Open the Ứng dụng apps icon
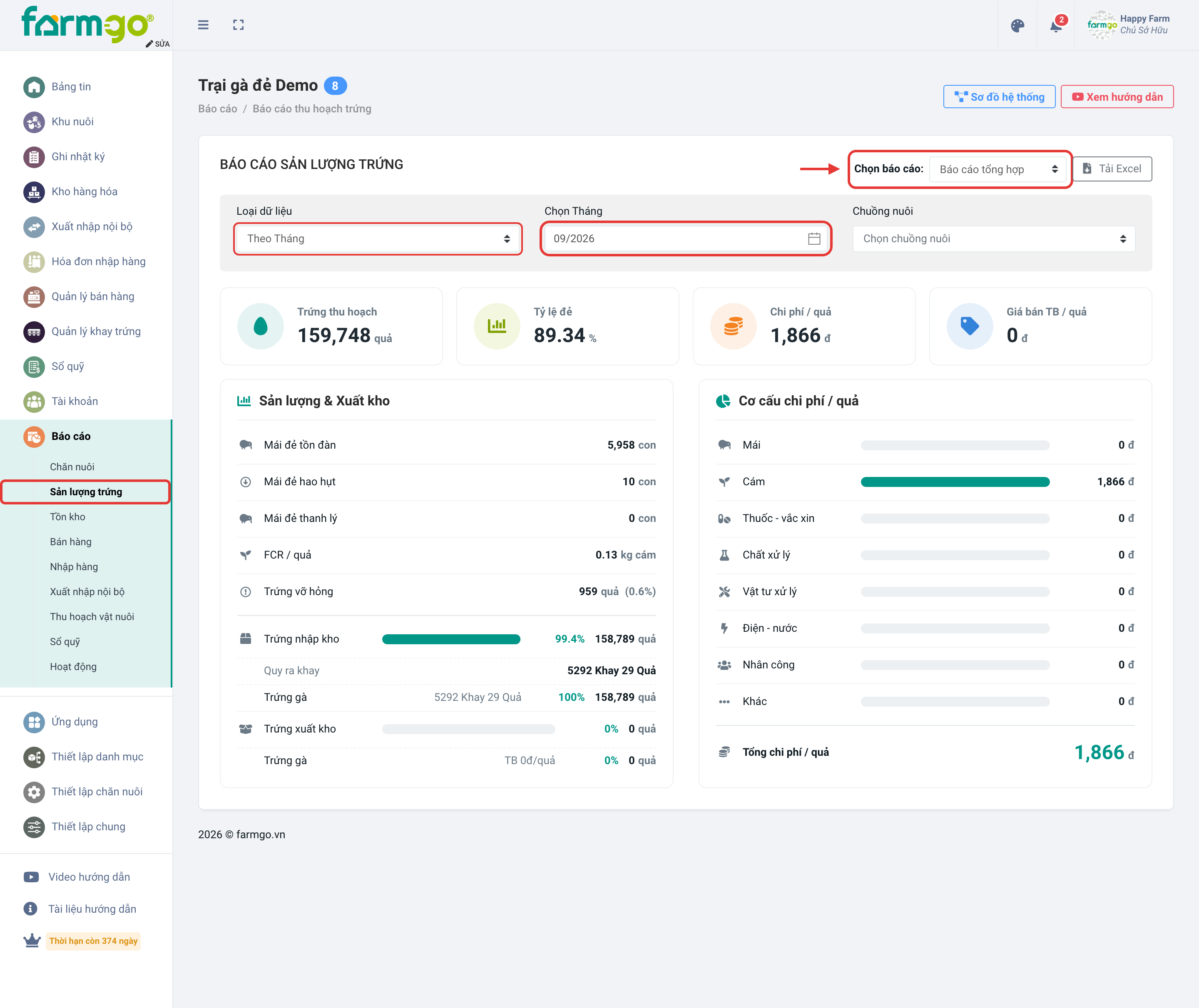The width and height of the screenshot is (1199, 1008). 34,722
